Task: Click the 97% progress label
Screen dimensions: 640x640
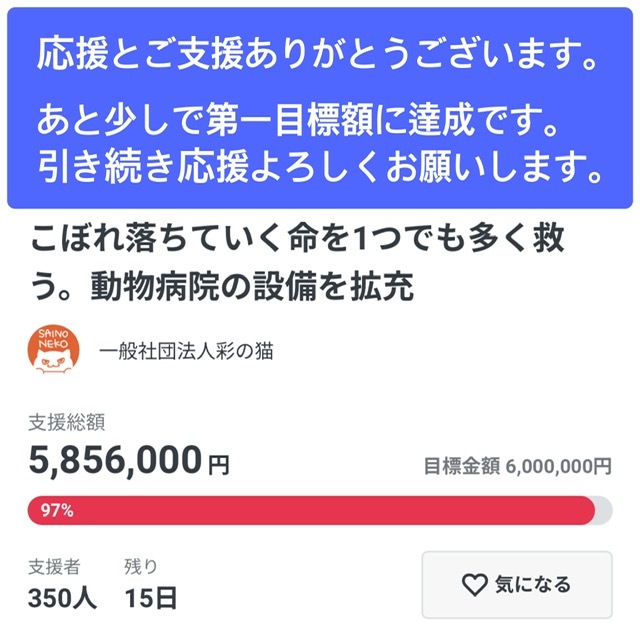Action: (56, 510)
